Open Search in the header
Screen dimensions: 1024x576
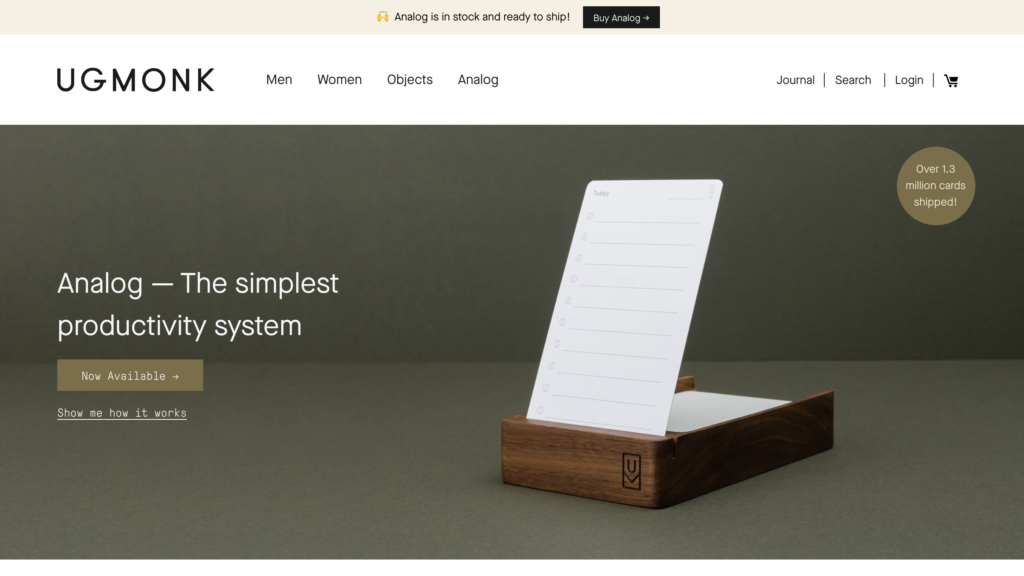tap(853, 80)
